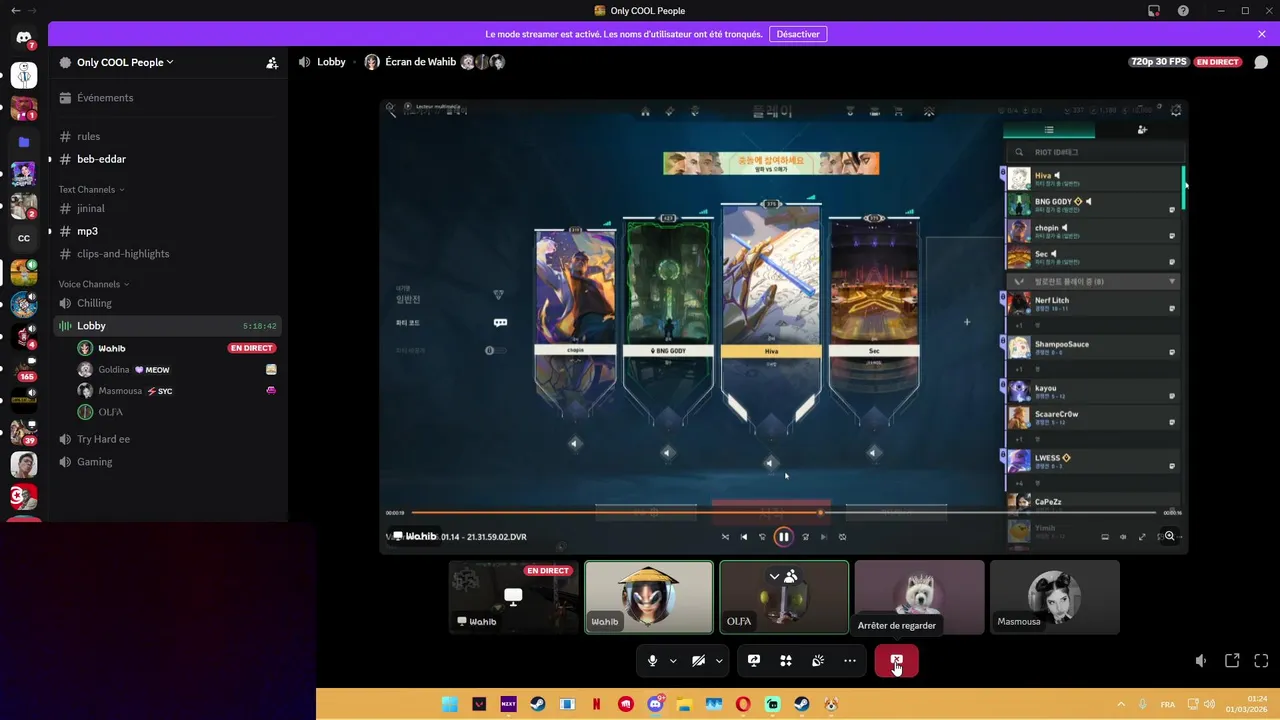This screenshot has height=720, width=1280.
Task: Open Discord help question mark icon
Action: coord(1184,10)
